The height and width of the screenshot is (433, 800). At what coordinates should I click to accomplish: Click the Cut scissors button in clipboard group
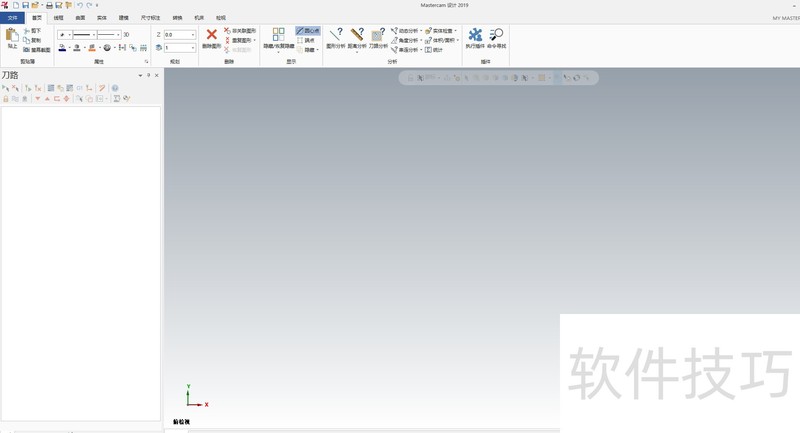(32, 31)
